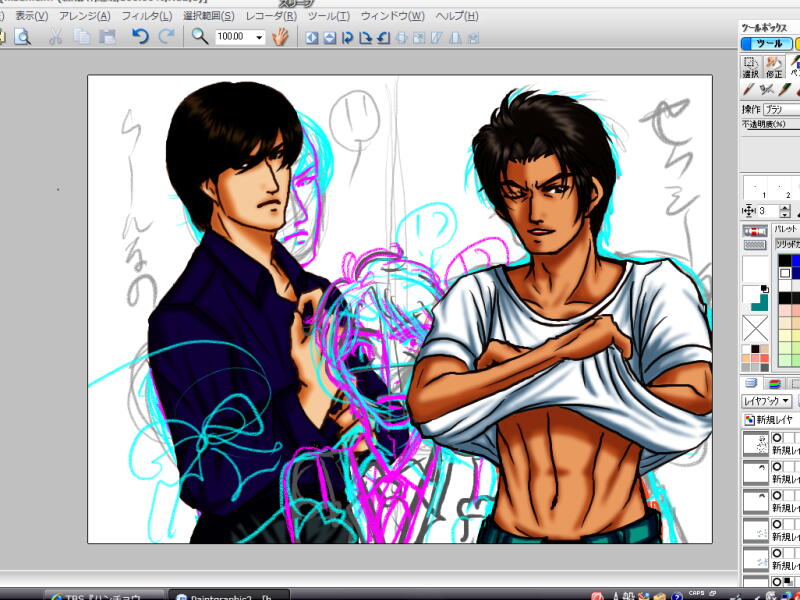
Task: Toggle visibility of the fourth layer
Action: point(776,524)
